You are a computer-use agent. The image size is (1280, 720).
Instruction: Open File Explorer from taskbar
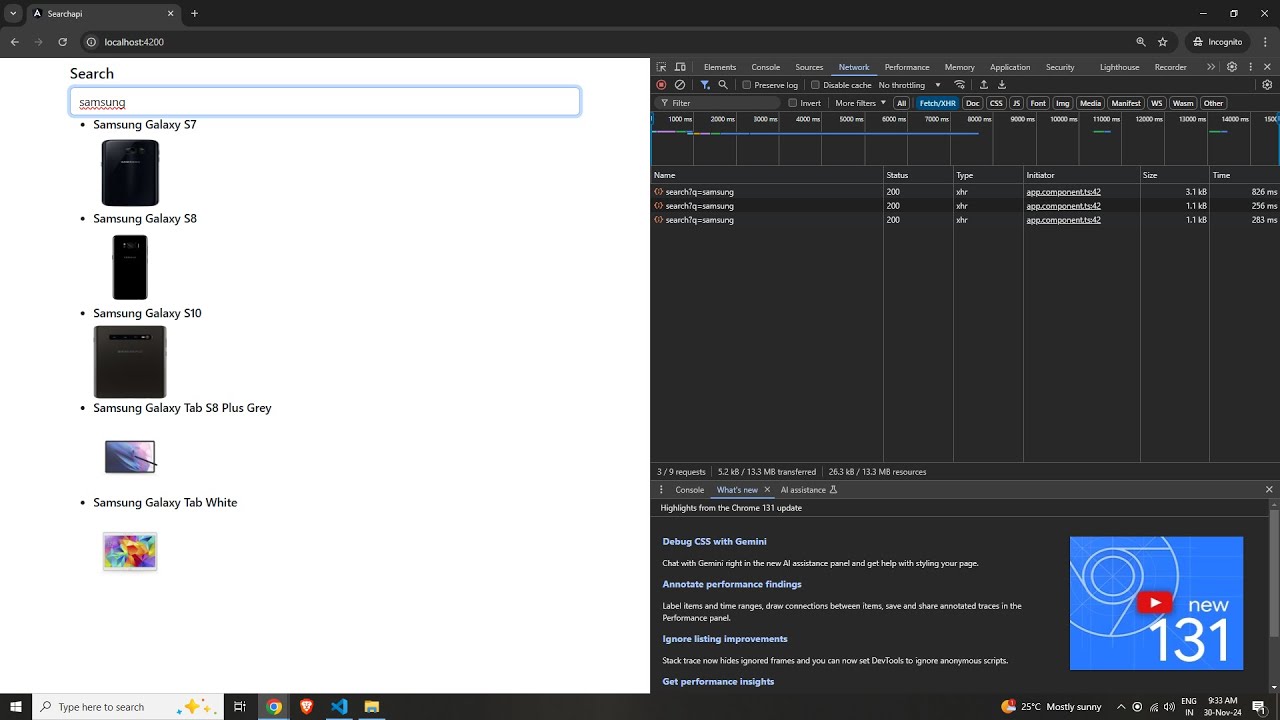click(x=371, y=707)
